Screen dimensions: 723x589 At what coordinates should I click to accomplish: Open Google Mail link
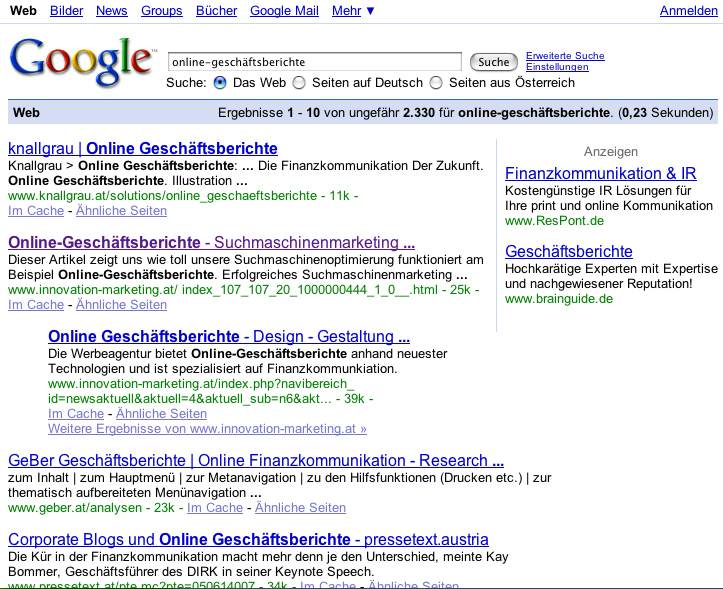pos(284,11)
